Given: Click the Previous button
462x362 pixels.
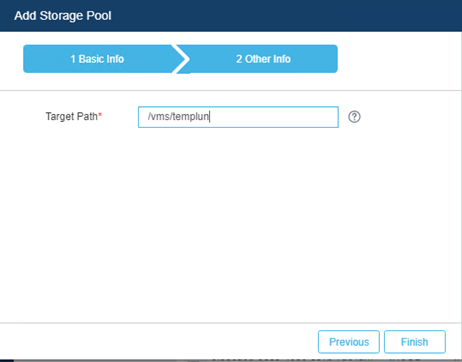Looking at the screenshot, I should (x=349, y=342).
